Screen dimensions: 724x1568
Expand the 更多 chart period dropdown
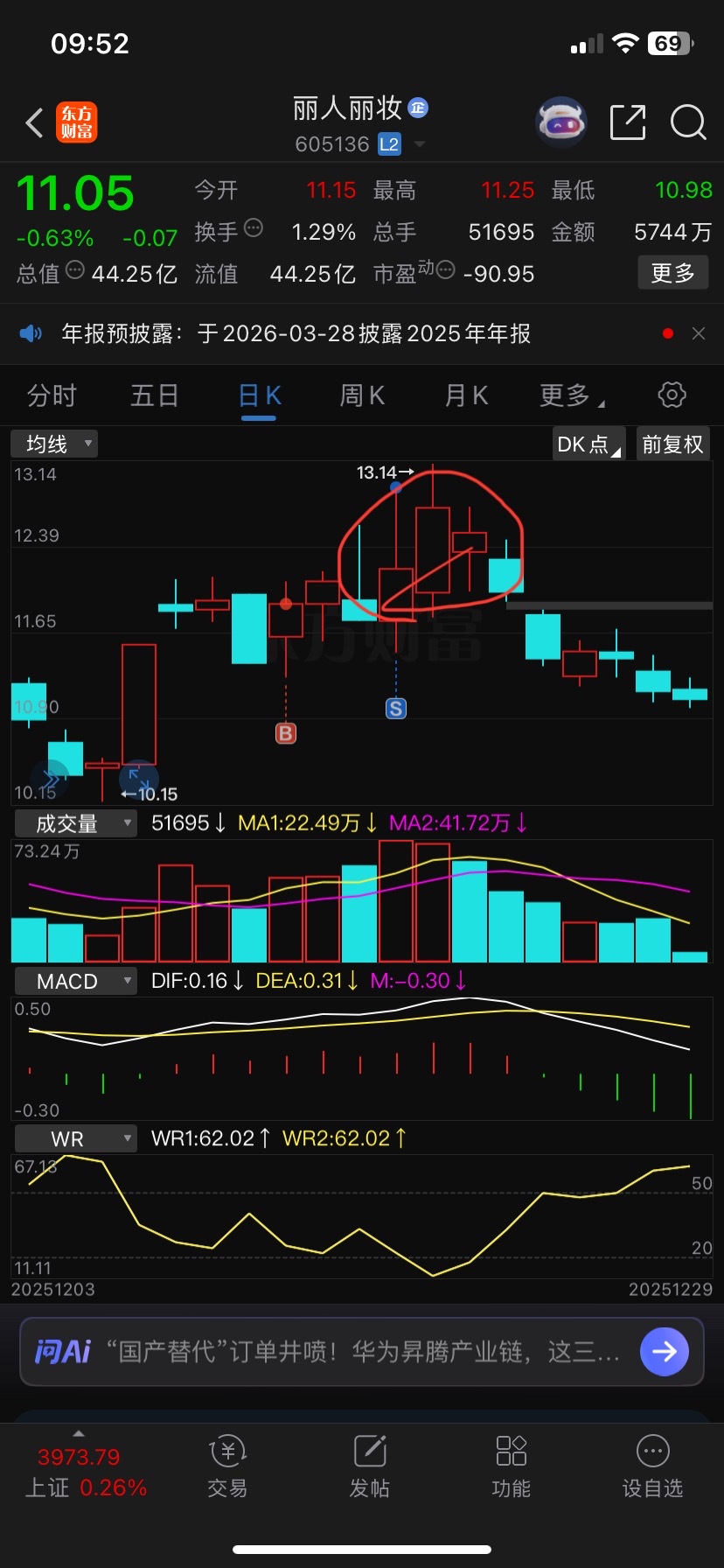point(571,395)
